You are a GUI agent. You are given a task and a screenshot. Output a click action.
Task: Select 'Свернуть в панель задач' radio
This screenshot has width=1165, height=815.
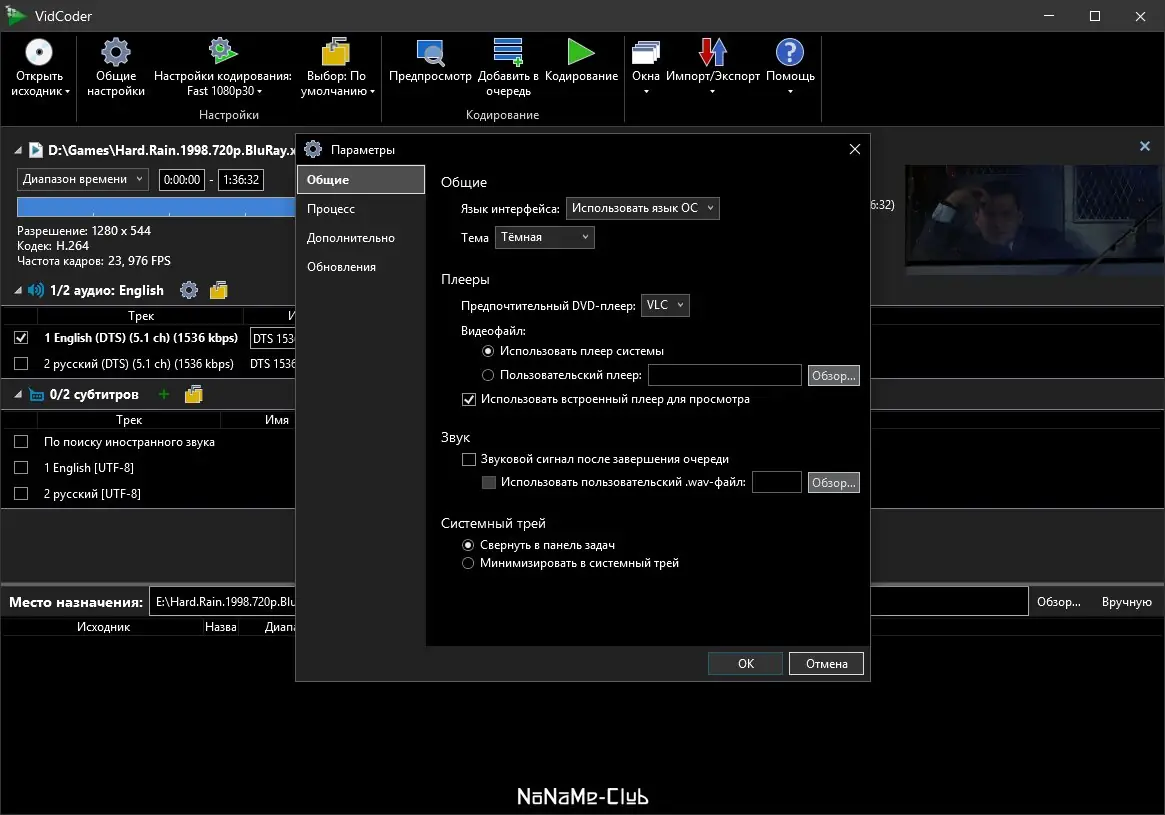click(468, 545)
